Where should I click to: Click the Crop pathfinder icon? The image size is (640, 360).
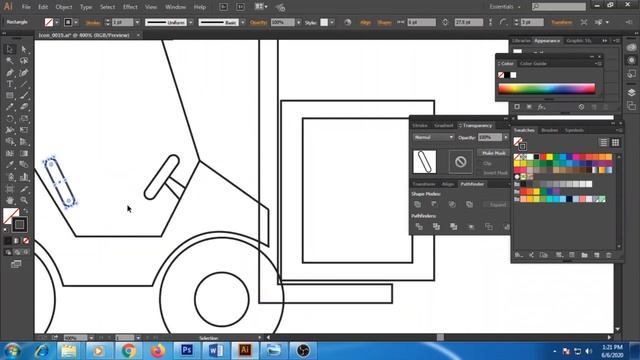(471, 227)
